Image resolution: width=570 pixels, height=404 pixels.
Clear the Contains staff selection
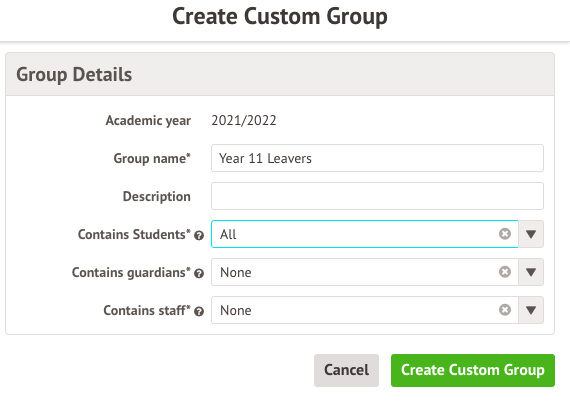505,310
